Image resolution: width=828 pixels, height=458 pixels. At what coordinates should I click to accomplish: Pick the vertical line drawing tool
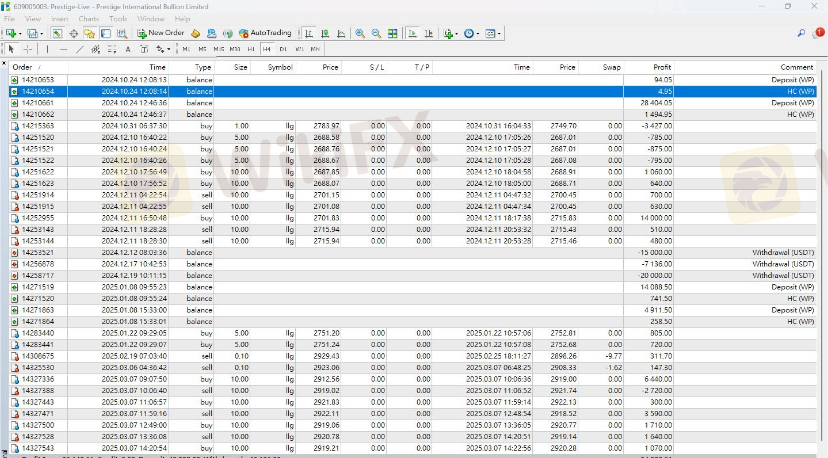48,48
